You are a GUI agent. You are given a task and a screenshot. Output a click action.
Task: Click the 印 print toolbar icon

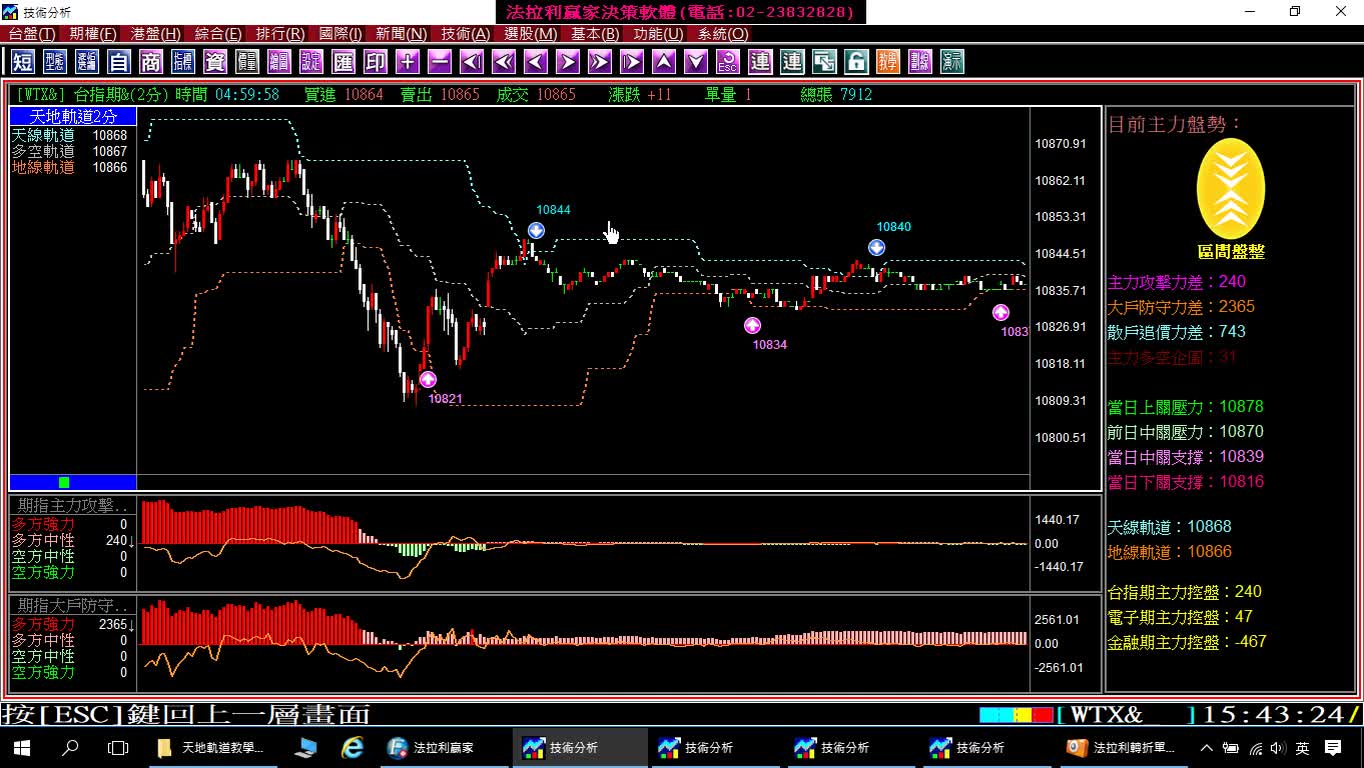pos(375,62)
